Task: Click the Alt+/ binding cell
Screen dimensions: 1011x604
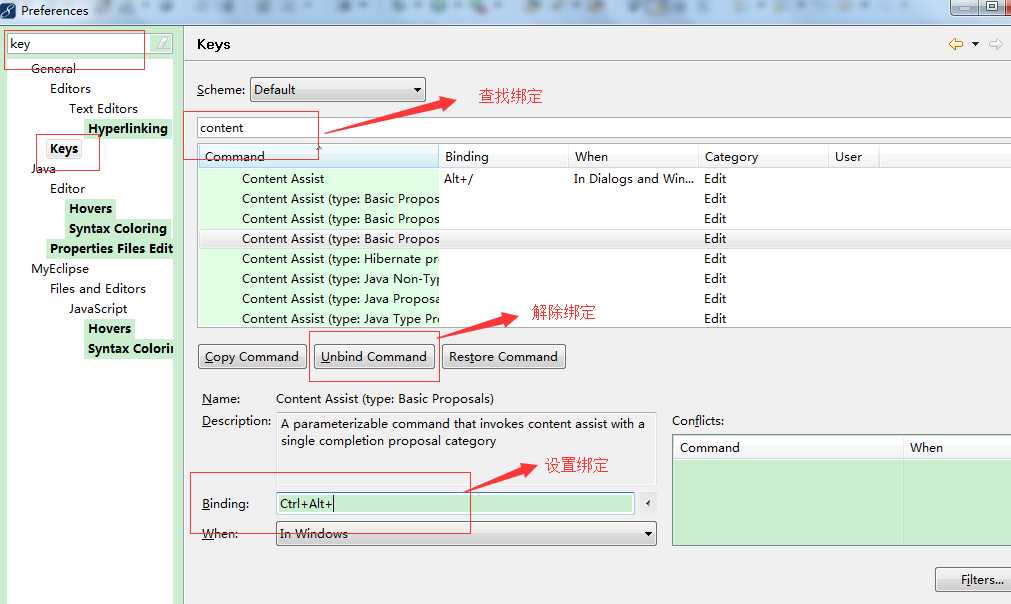Action: coord(458,179)
